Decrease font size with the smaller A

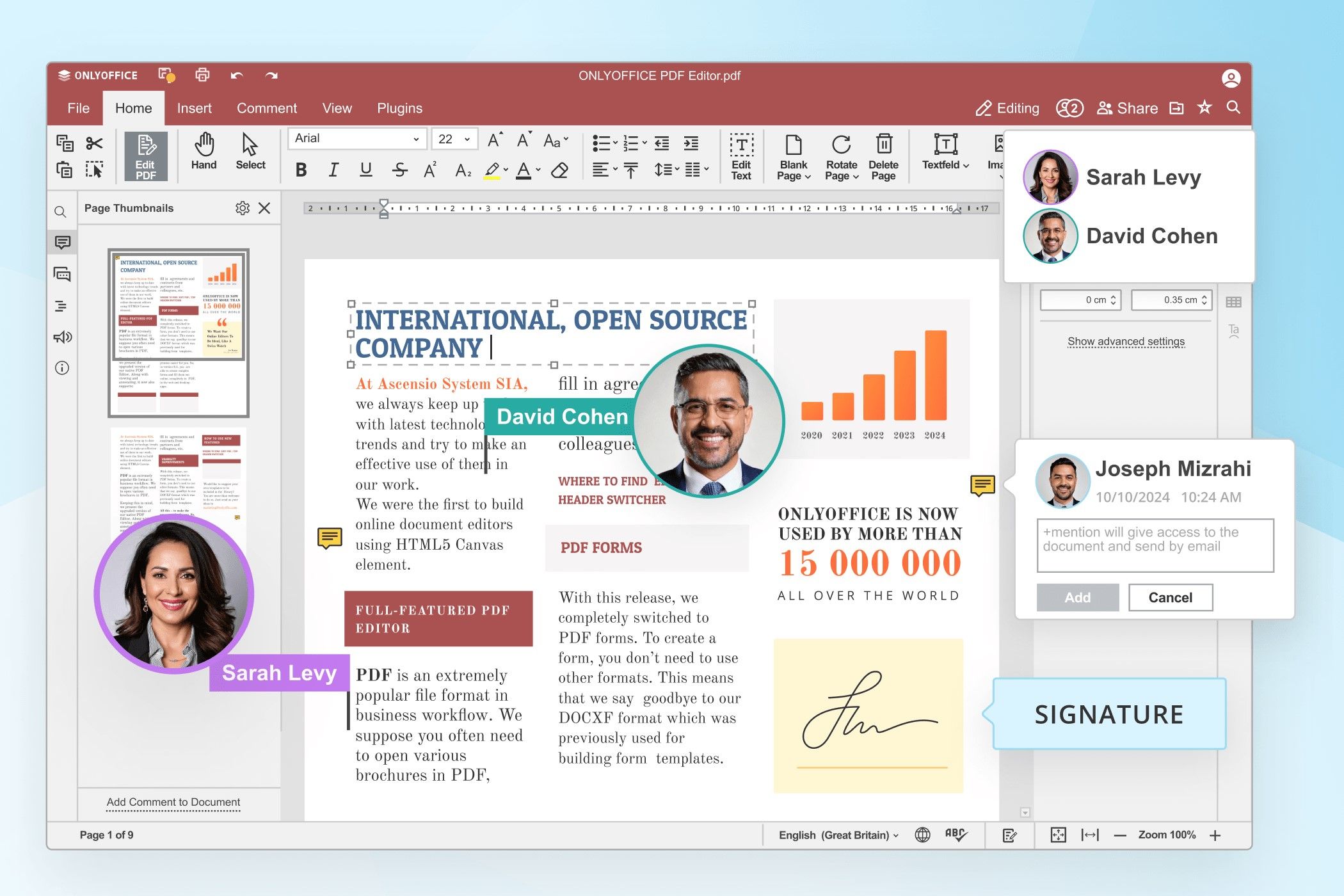[524, 140]
